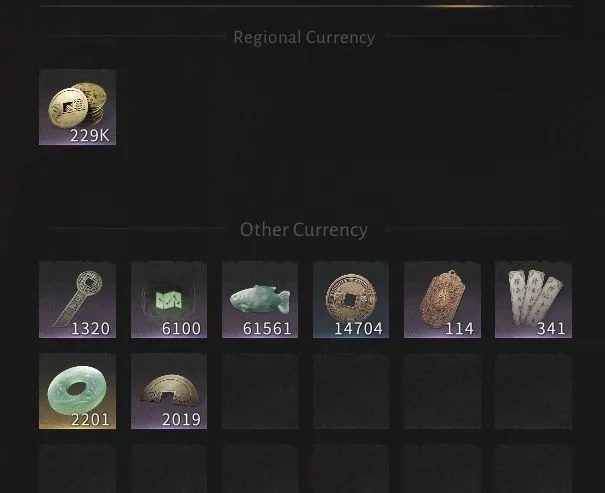Click the Regional Currency section header
The width and height of the screenshot is (605, 493).
coord(304,38)
